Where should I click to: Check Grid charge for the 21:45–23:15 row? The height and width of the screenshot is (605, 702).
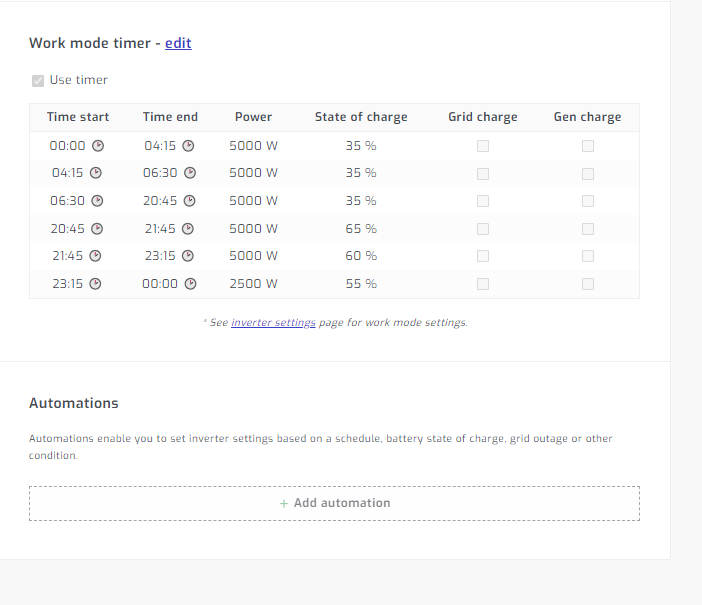pyautogui.click(x=483, y=256)
